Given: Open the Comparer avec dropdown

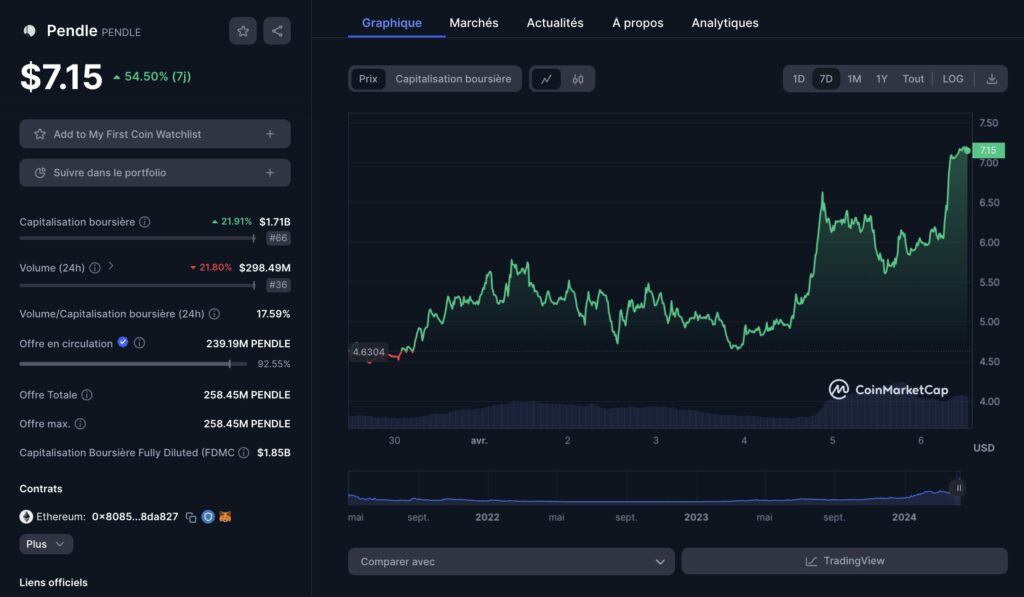Looking at the screenshot, I should click(511, 562).
